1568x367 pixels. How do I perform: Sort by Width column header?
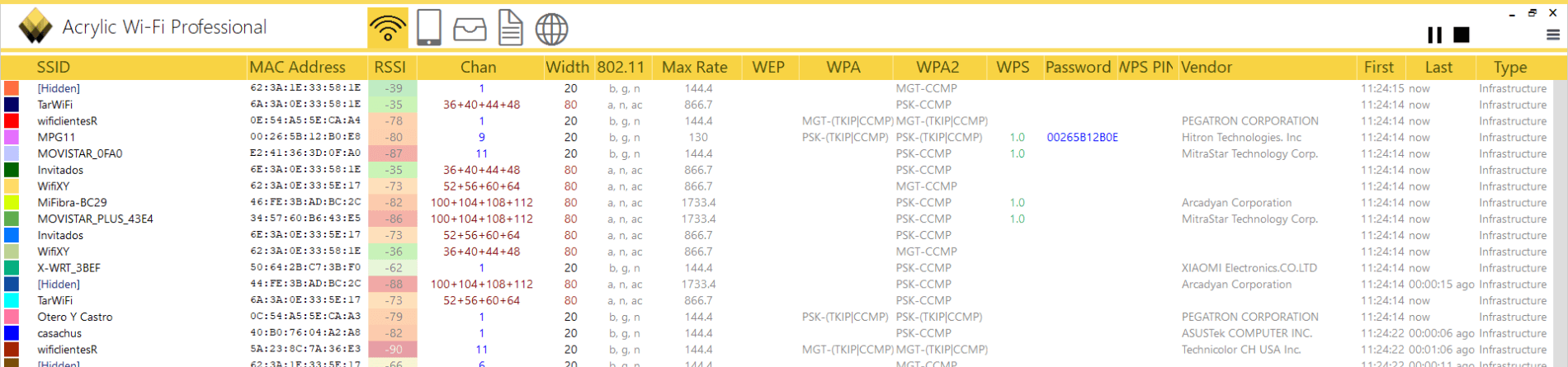pos(568,67)
